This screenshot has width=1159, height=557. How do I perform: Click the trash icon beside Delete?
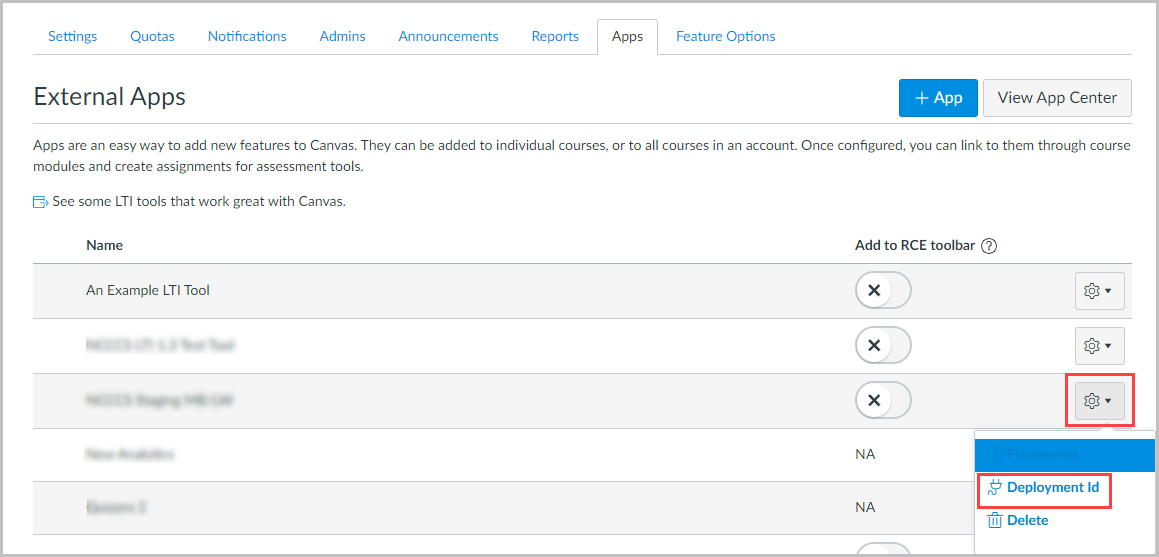pos(995,521)
